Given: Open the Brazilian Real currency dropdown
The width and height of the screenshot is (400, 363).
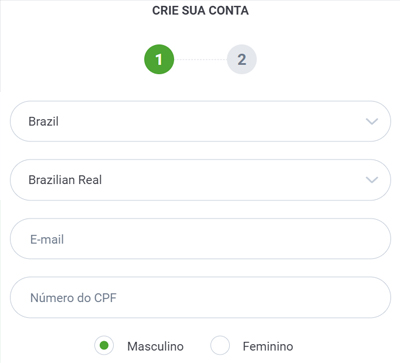Looking at the screenshot, I should (x=200, y=180).
